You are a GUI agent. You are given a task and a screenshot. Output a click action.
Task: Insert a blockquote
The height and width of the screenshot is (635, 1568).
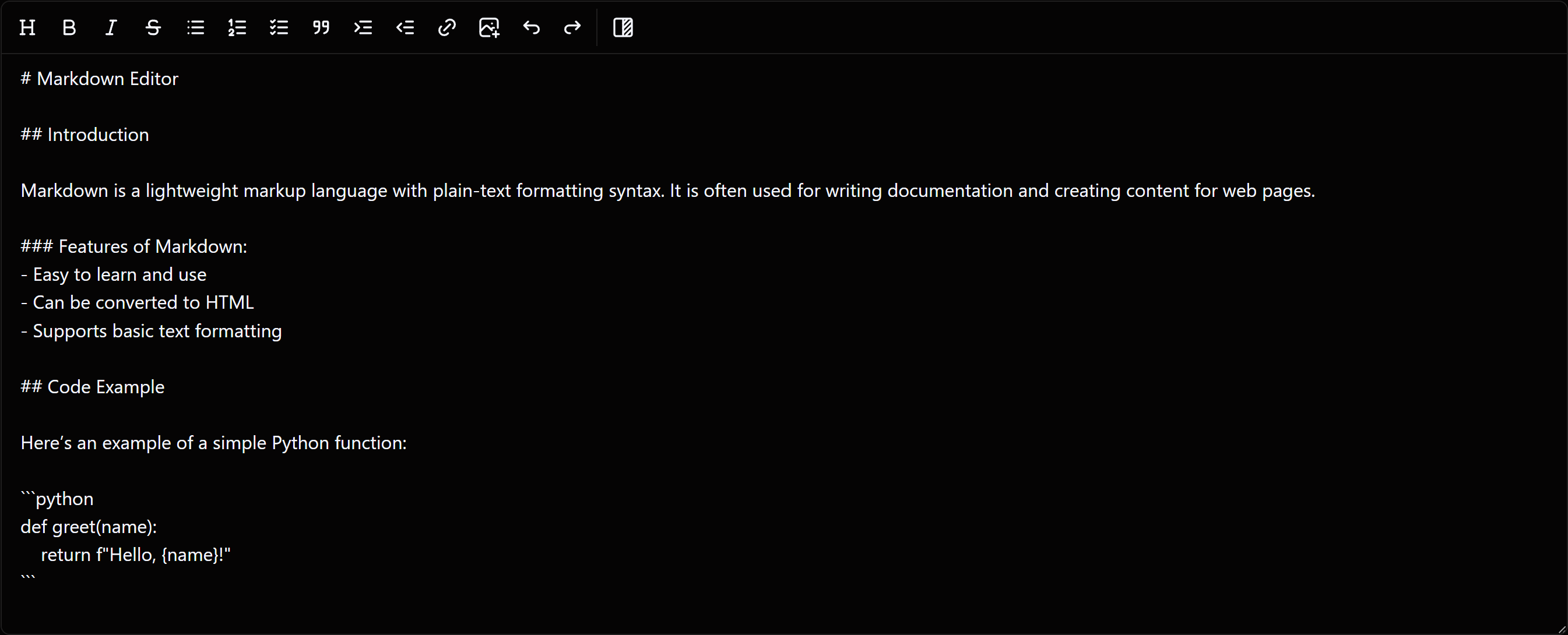[321, 27]
